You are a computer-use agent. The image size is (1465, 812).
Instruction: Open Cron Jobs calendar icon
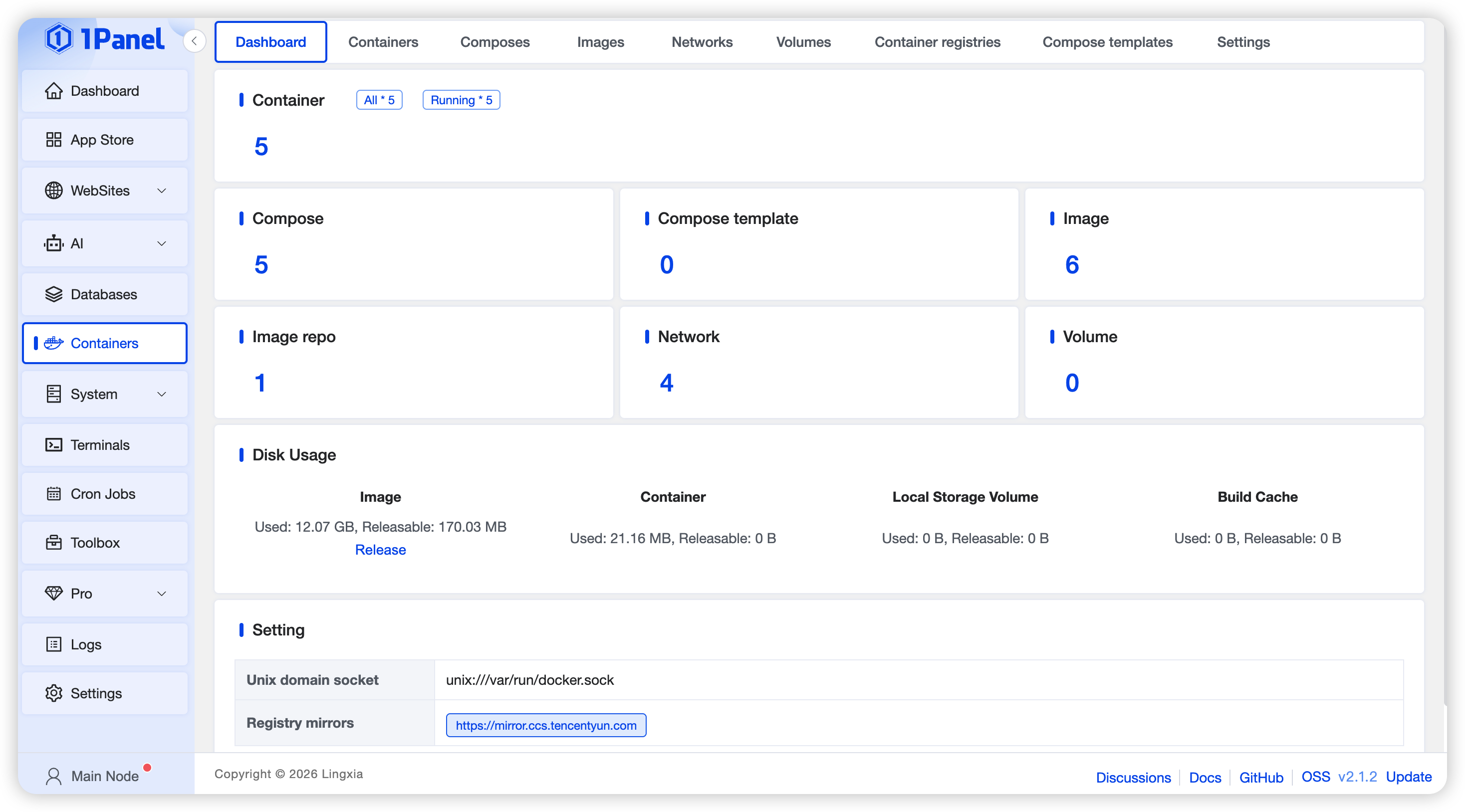[53, 494]
